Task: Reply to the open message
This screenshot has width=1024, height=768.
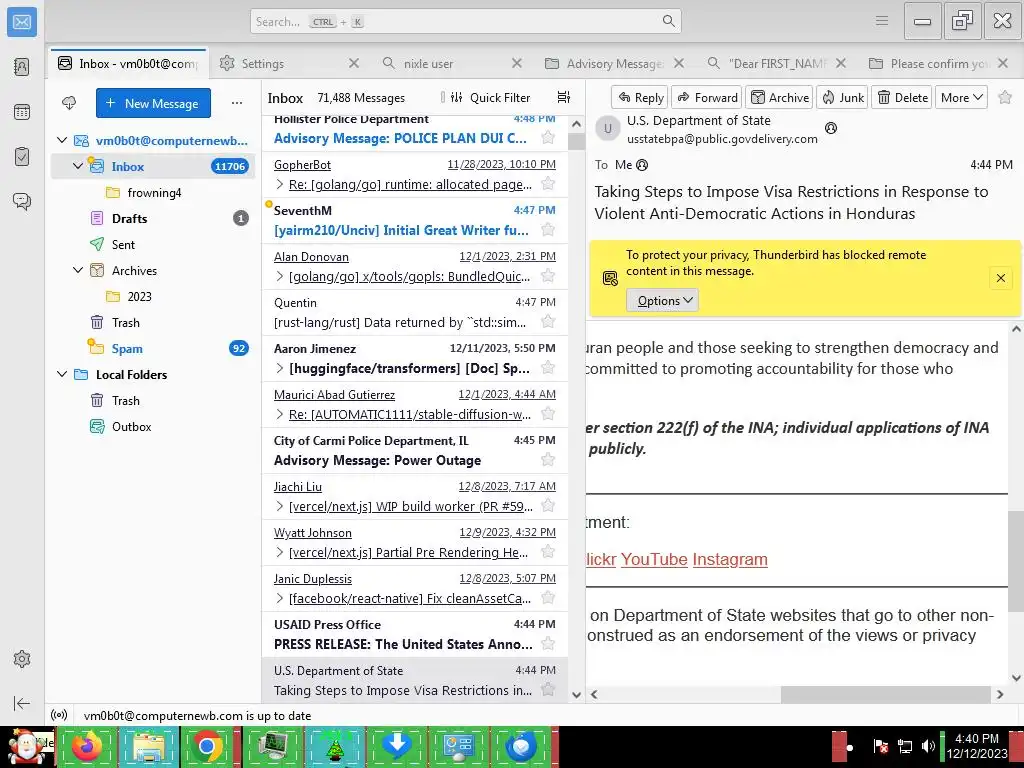Action: pos(640,97)
